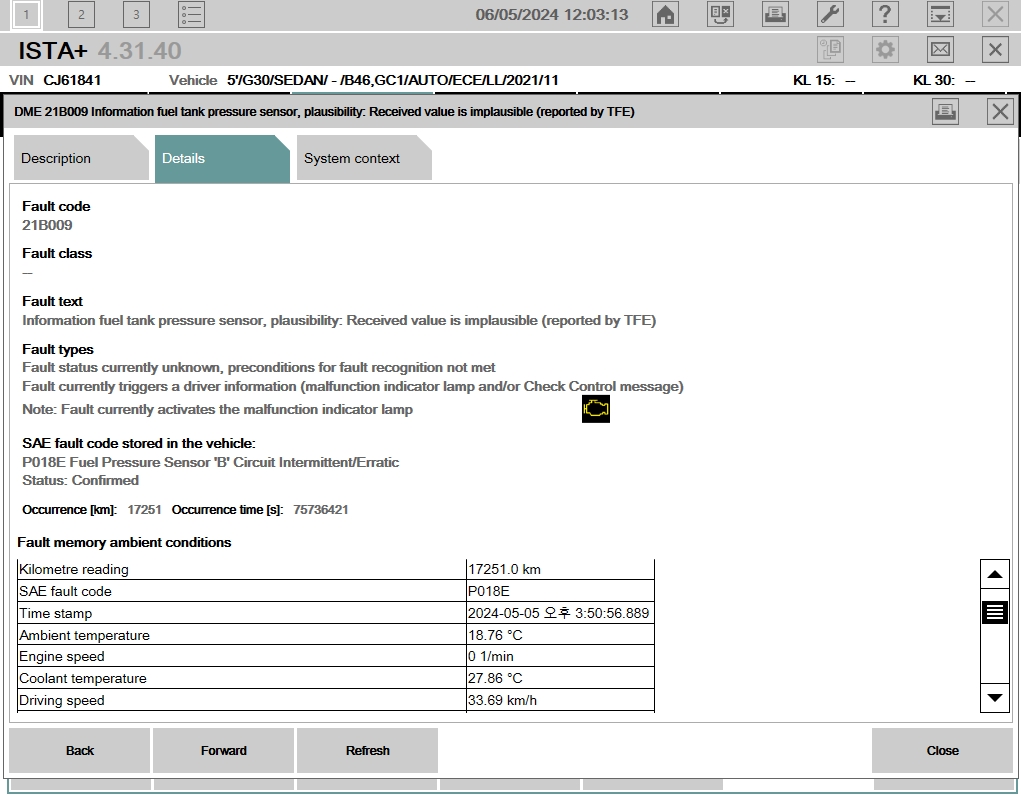Open the operations list icon
This screenshot has height=796, width=1021.
(x=191, y=14)
